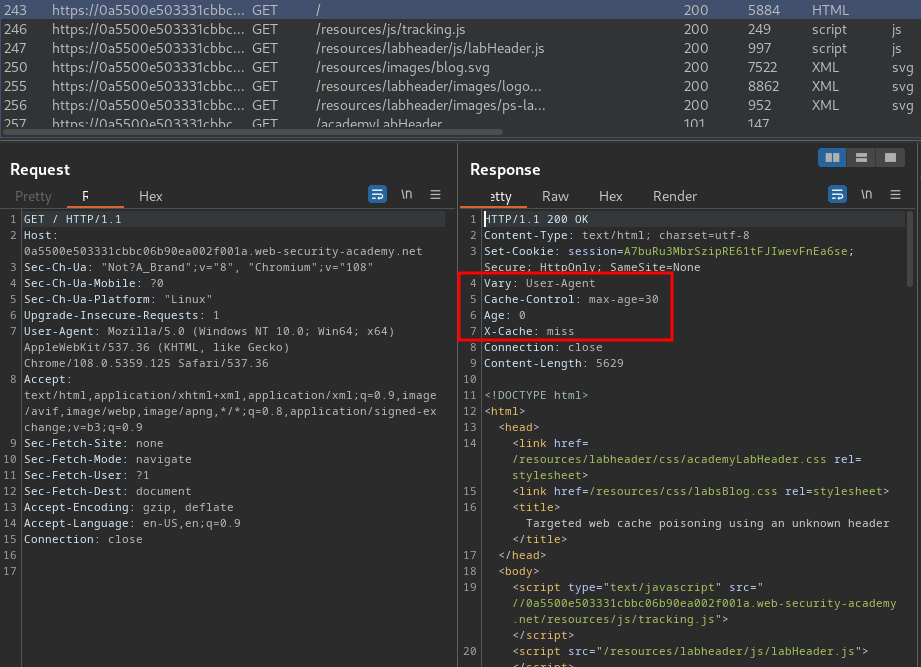921x667 pixels.
Task: Select history row 250 blog.svg
Action: tap(460, 68)
